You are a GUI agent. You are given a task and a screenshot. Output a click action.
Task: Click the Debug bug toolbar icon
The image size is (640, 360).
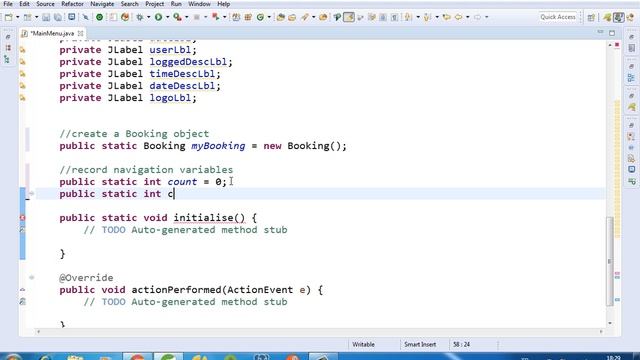point(140,17)
